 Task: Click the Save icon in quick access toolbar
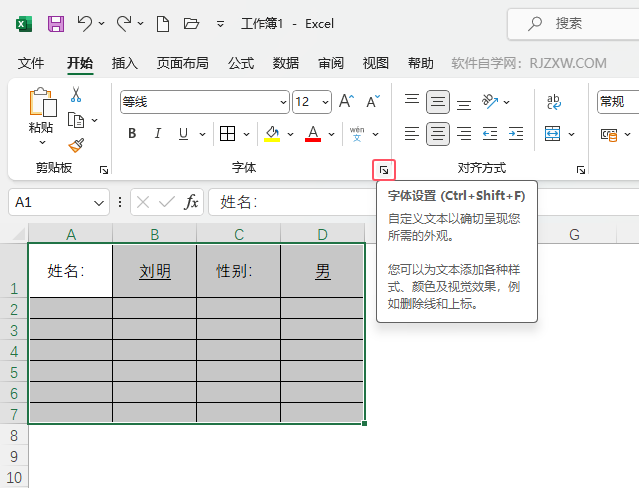point(56,24)
